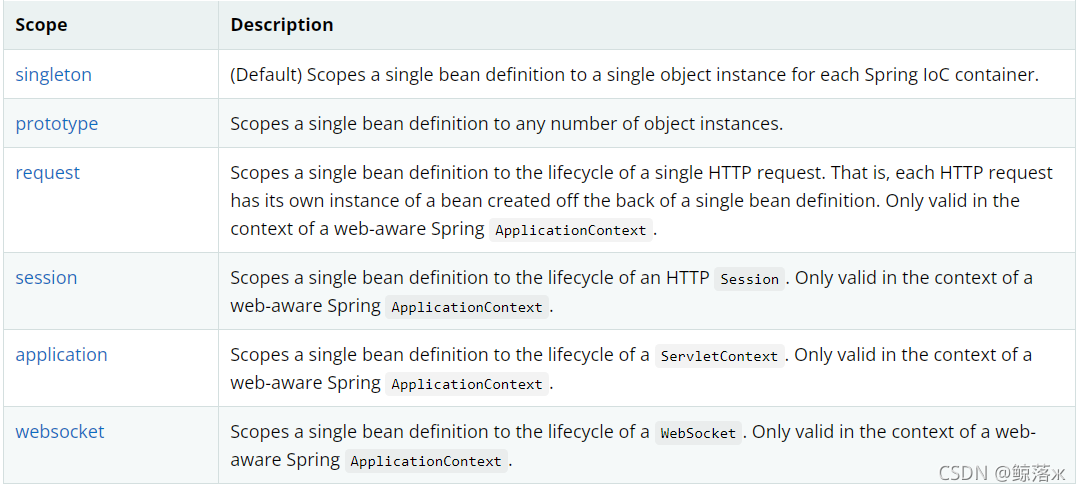Click the Description column header
Image resolution: width=1081 pixels, height=491 pixels.
point(282,25)
